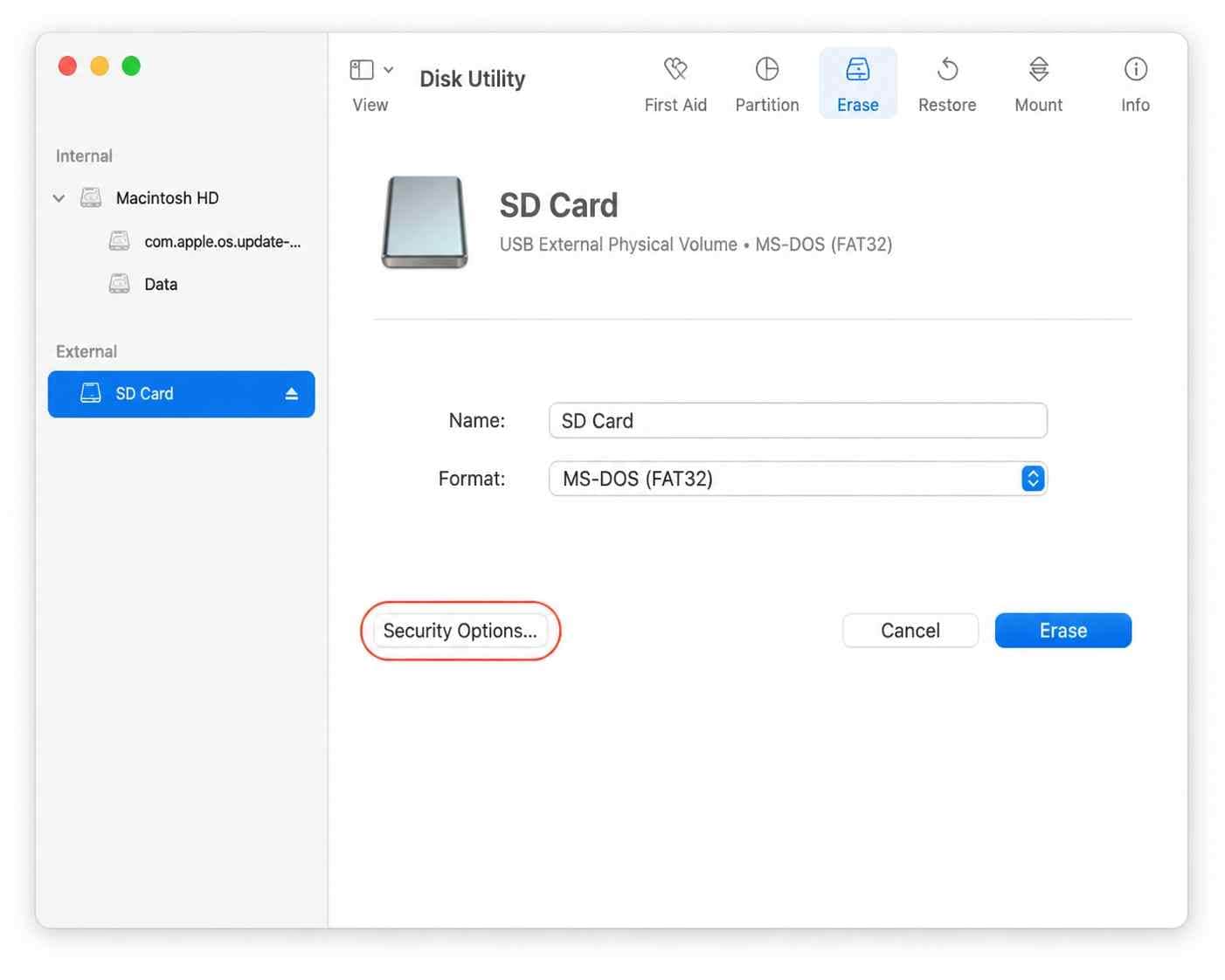Click the External section header
Screen dimensions: 1225x980
tap(86, 352)
